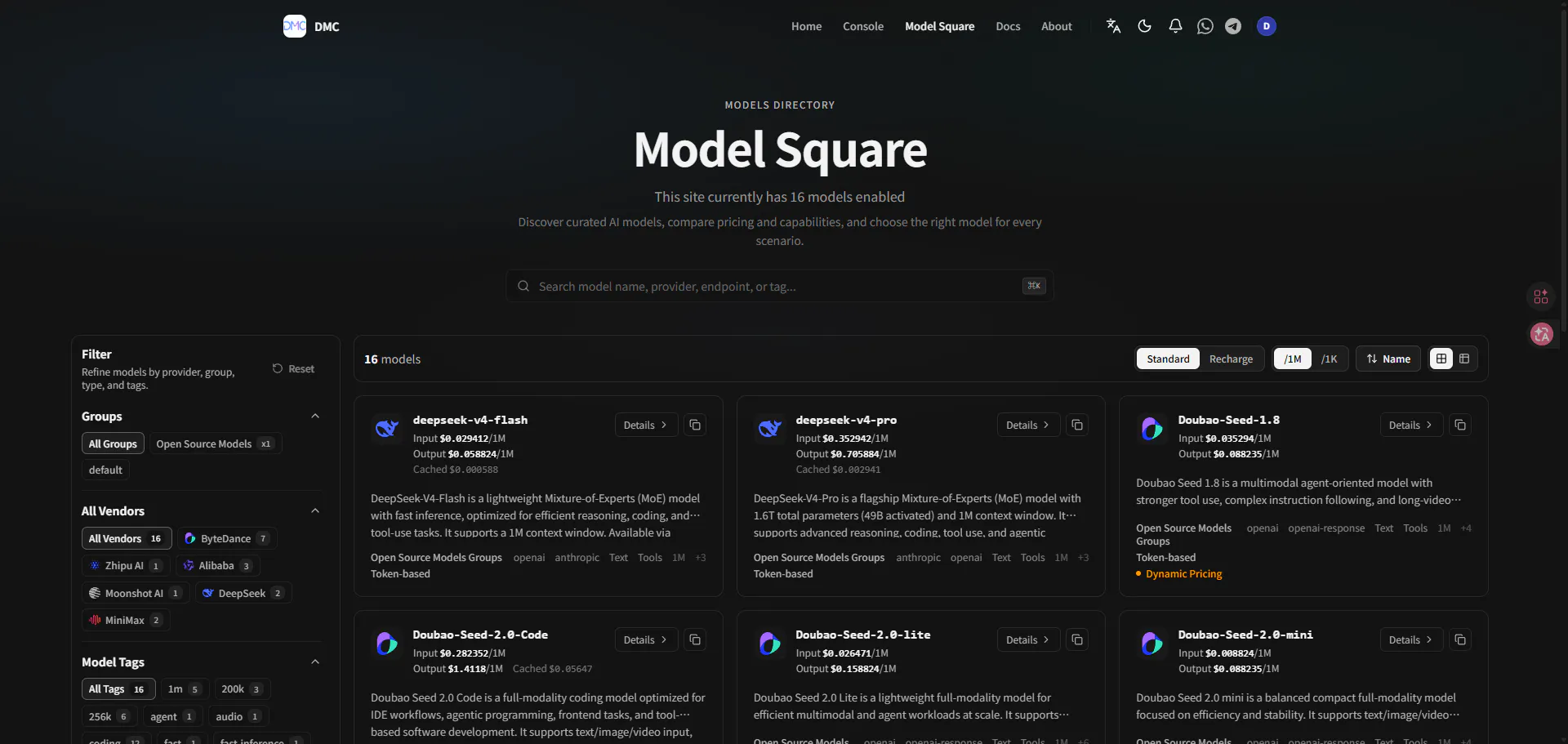Click the Doubao-Seed-2.0-lite vendor logo
The width and height of the screenshot is (1568, 744).
click(x=769, y=643)
